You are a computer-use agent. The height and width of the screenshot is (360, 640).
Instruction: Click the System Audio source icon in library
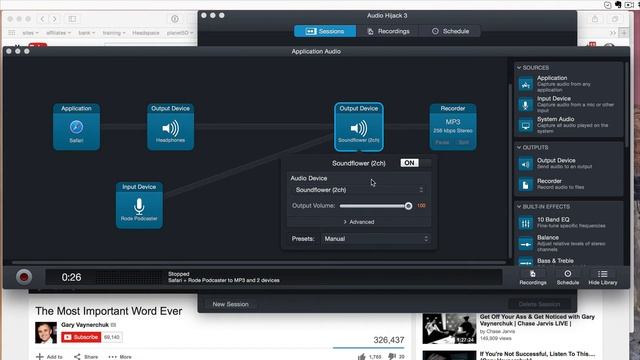click(x=525, y=126)
